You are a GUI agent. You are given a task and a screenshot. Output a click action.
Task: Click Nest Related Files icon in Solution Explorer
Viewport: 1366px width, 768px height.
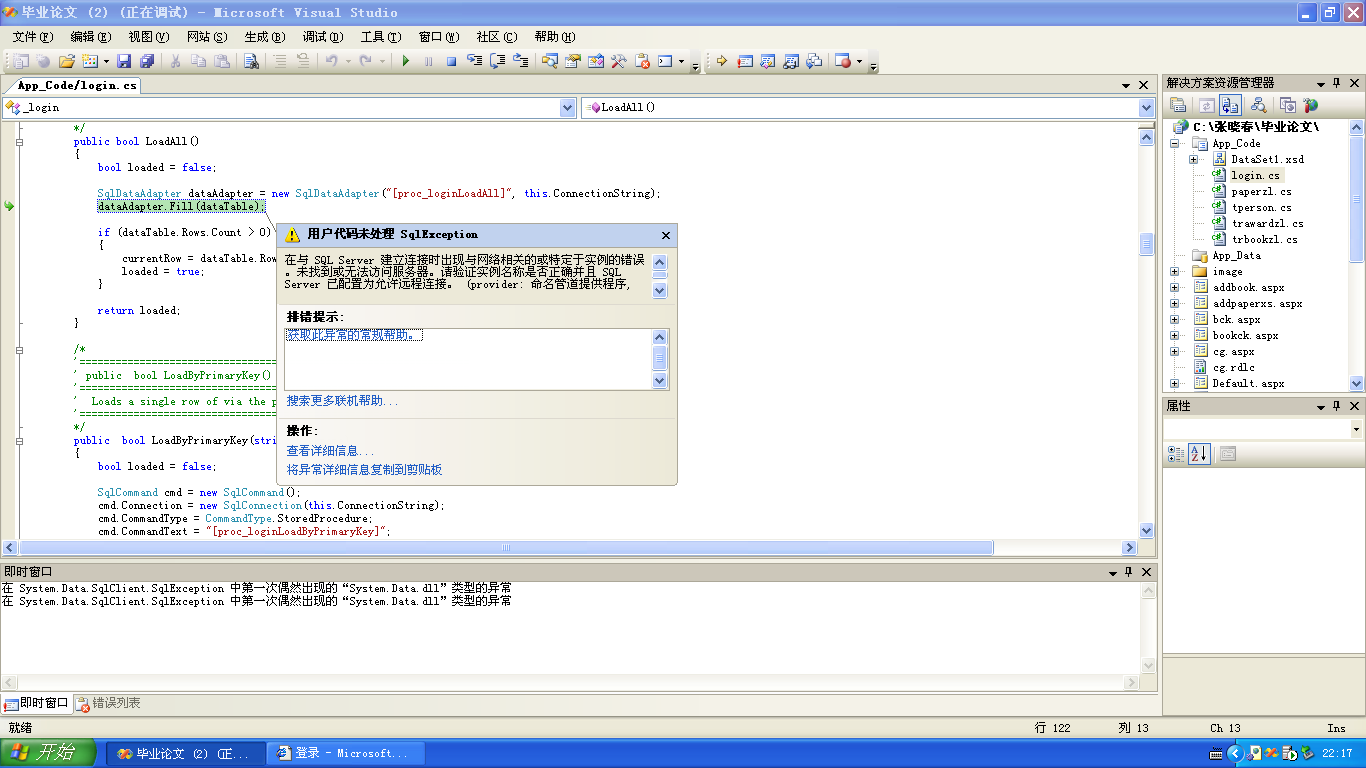(1230, 105)
